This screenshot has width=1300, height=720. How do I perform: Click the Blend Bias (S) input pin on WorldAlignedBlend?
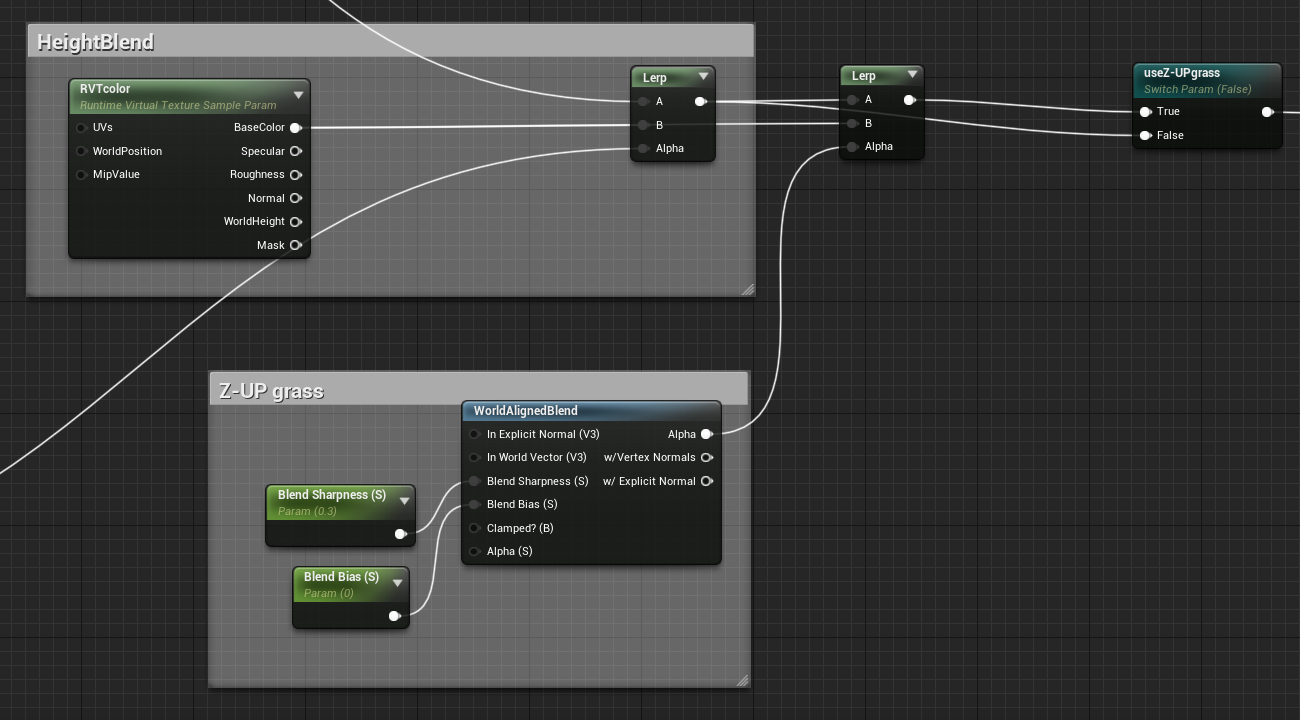[475, 504]
